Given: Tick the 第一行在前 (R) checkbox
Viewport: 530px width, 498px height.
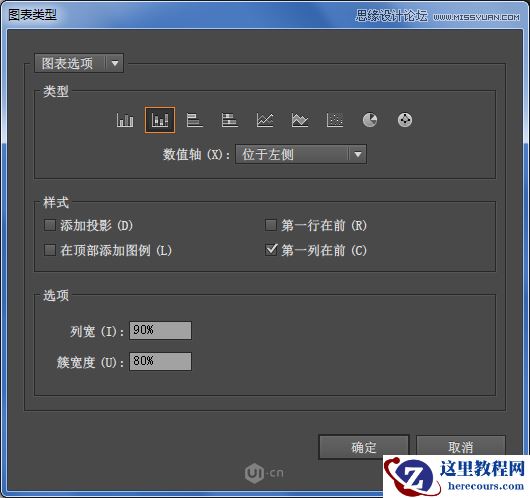Looking at the screenshot, I should pyautogui.click(x=271, y=225).
